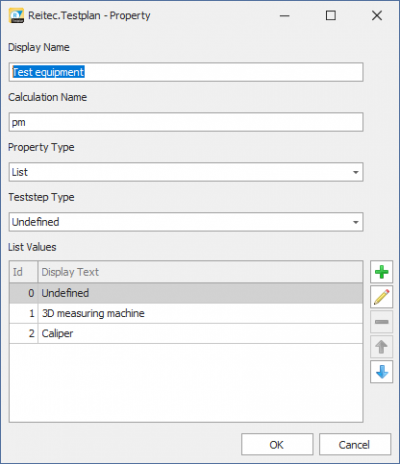This screenshot has width=400, height=464.
Task: Sort by the Display Text column header
Action: pos(200,272)
